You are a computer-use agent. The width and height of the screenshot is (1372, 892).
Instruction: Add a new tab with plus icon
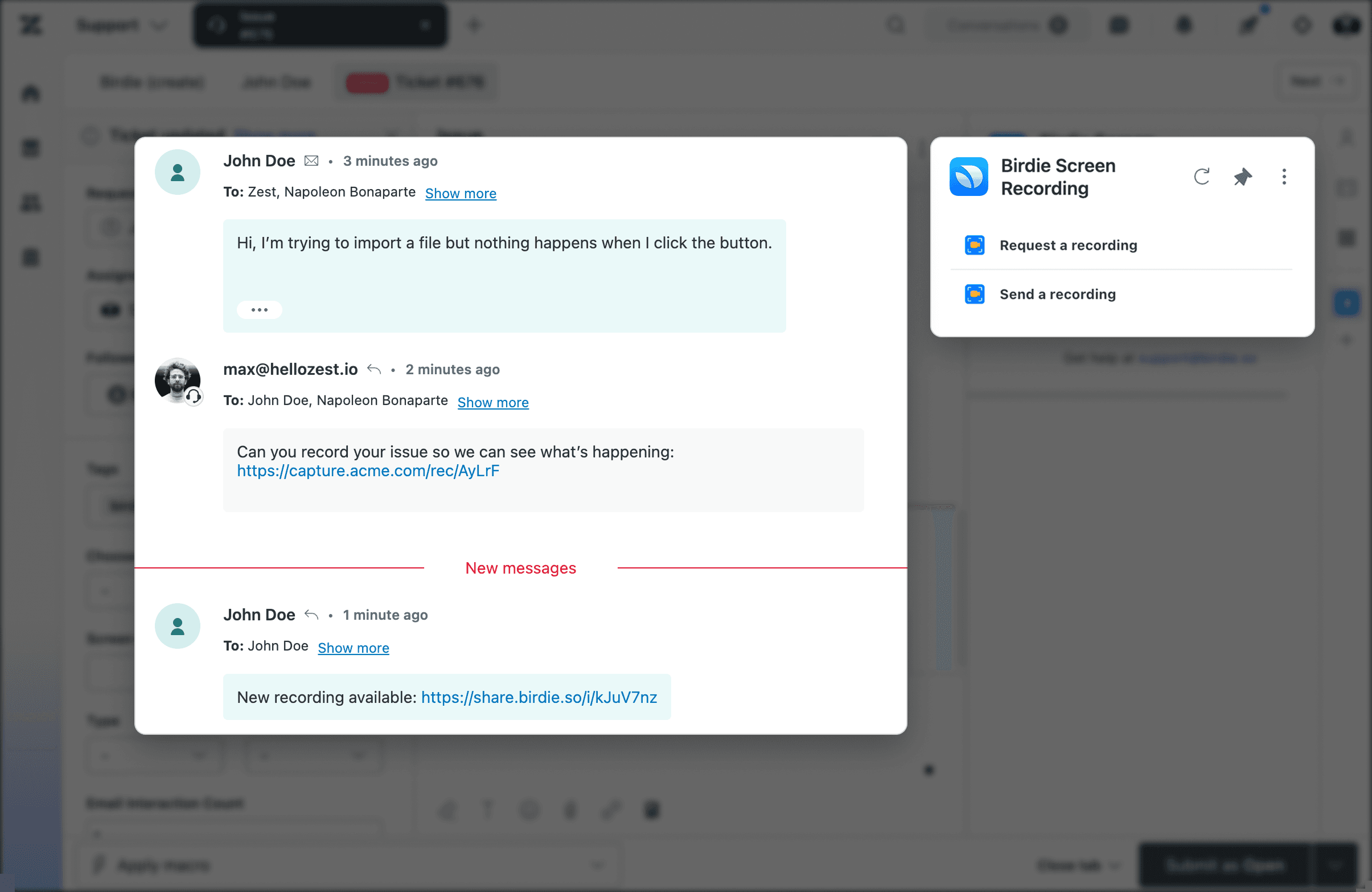click(474, 25)
